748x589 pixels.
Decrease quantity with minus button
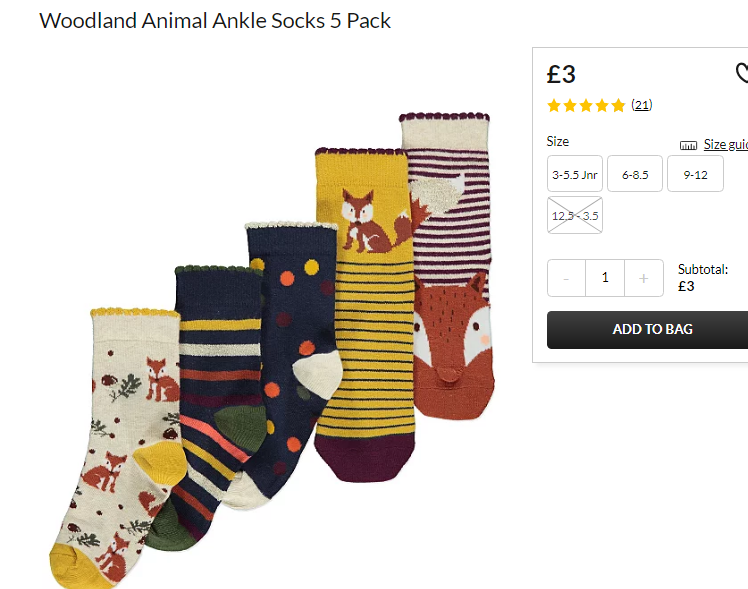(x=566, y=278)
